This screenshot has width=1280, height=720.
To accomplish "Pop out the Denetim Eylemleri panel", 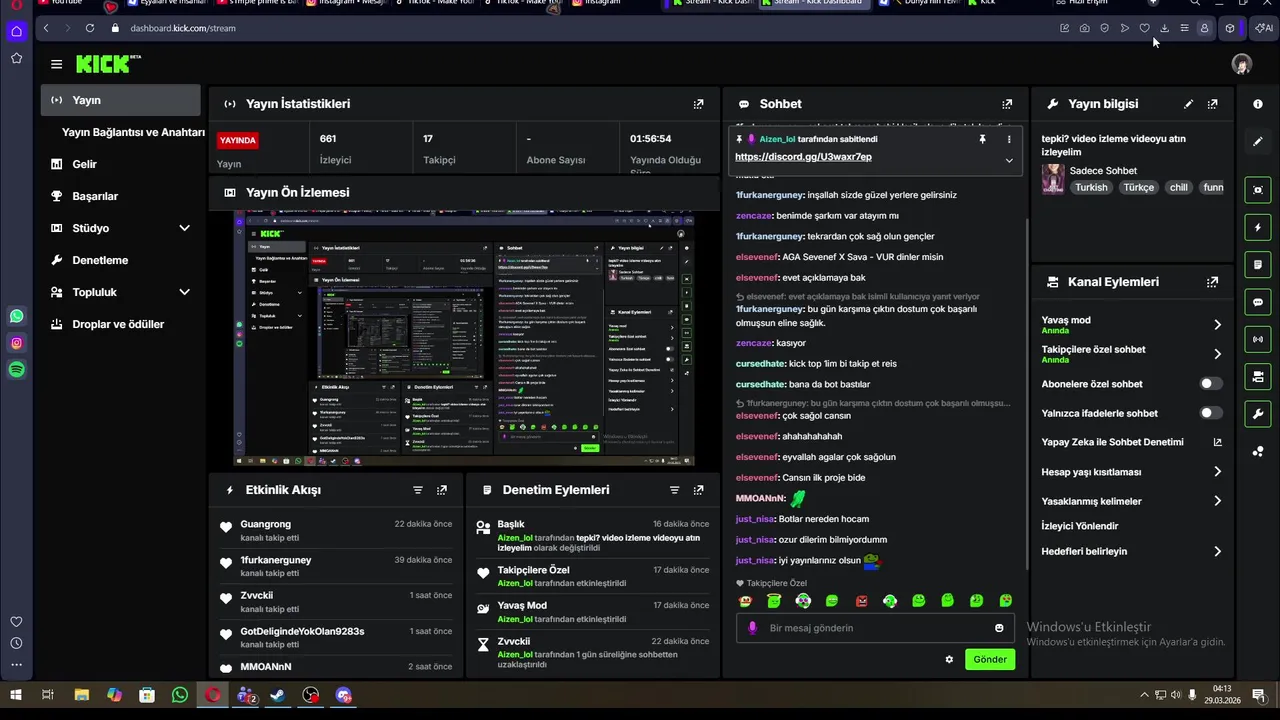I will tap(698, 490).
